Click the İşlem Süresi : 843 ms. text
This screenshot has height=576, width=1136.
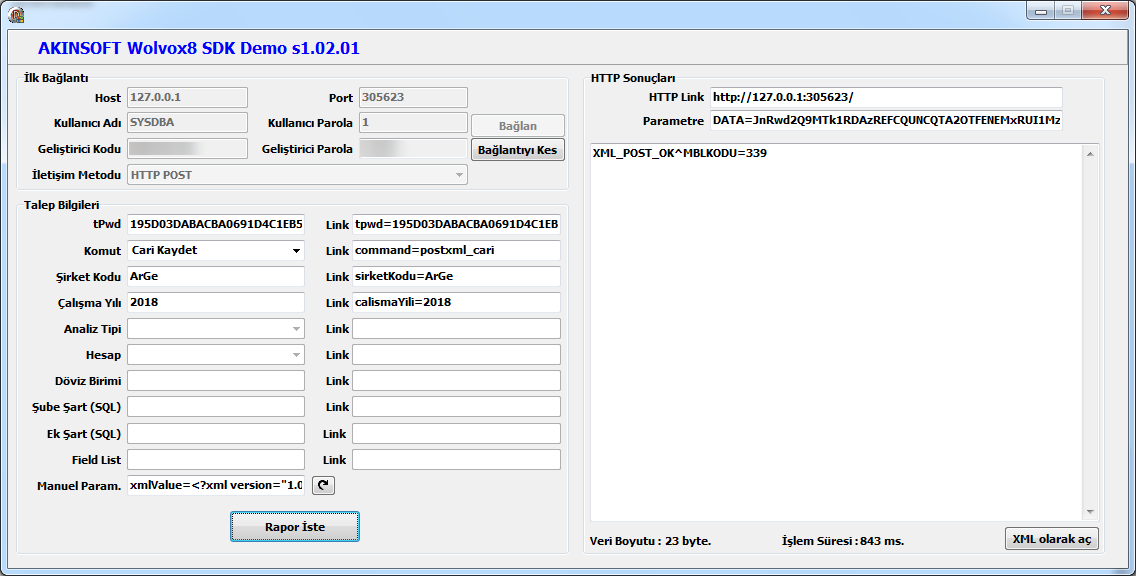(843, 541)
